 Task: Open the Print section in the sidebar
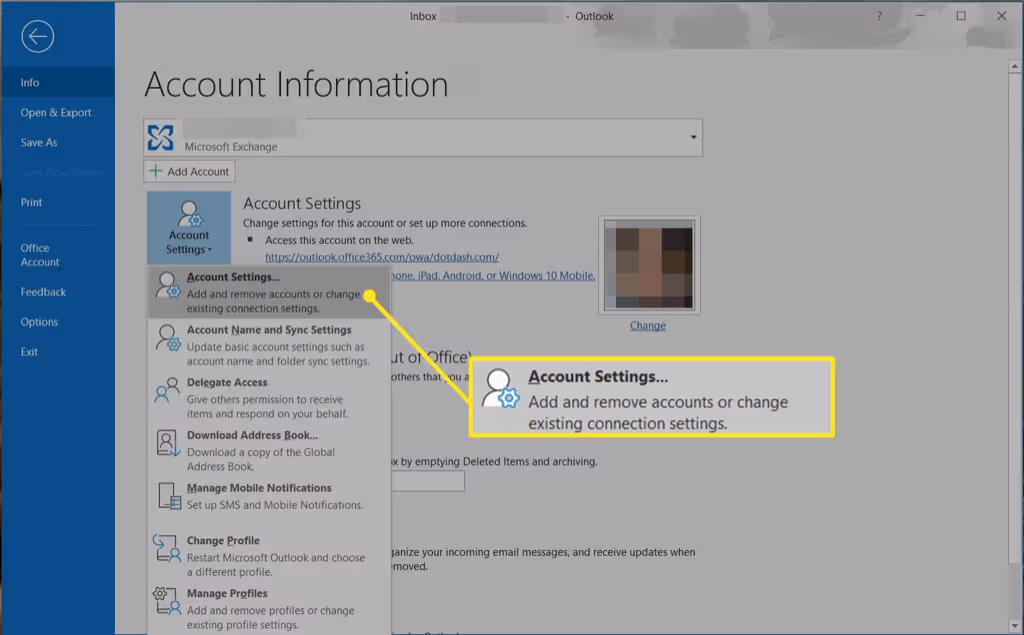pyautogui.click(x=31, y=202)
